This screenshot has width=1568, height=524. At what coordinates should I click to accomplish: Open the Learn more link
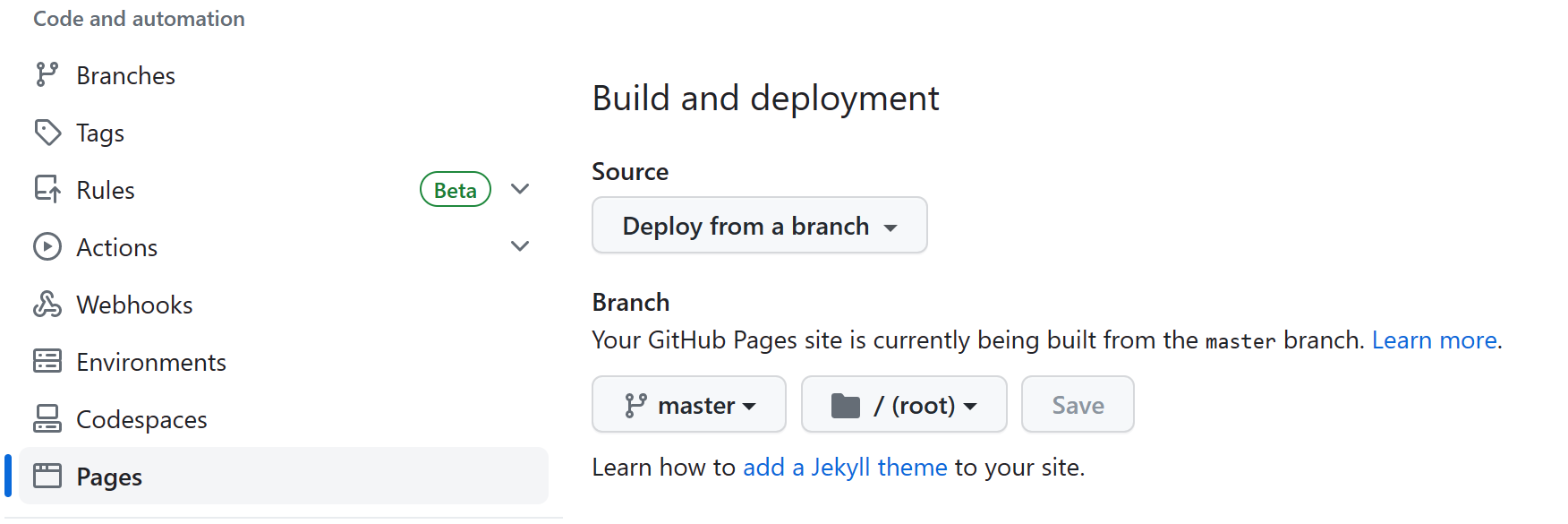(1434, 340)
